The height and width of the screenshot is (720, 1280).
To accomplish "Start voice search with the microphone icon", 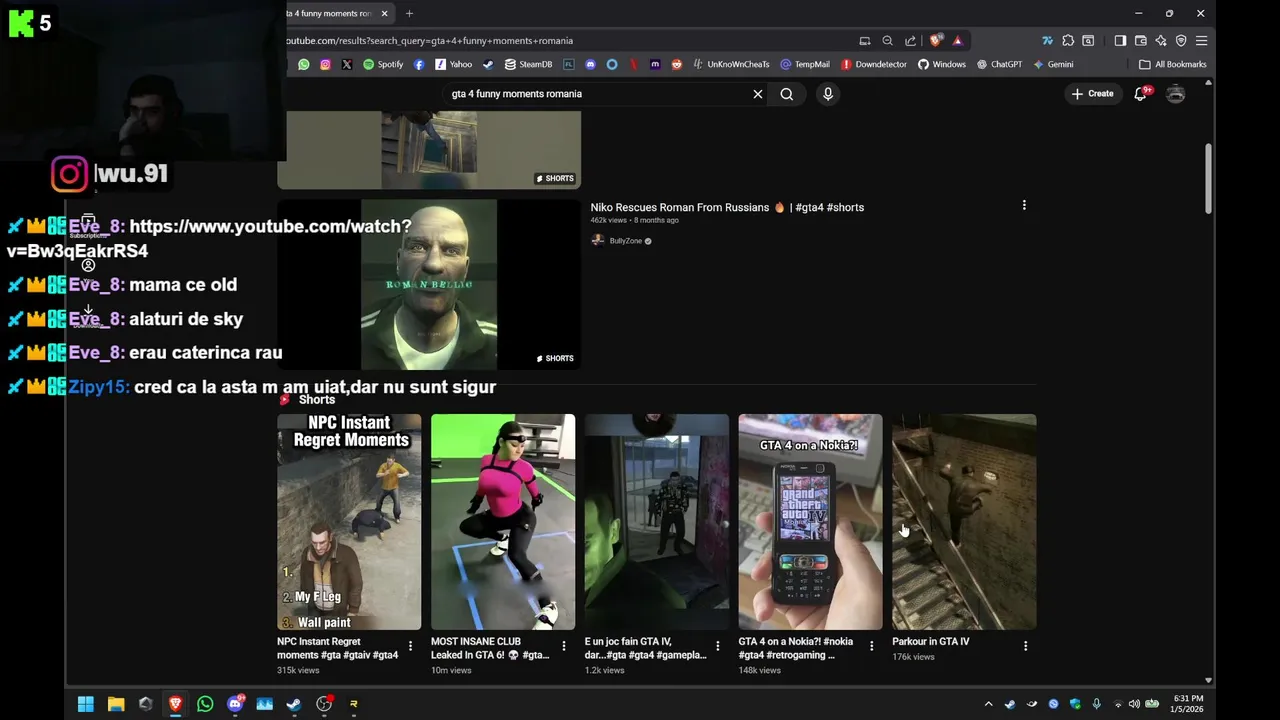I will coord(827,94).
